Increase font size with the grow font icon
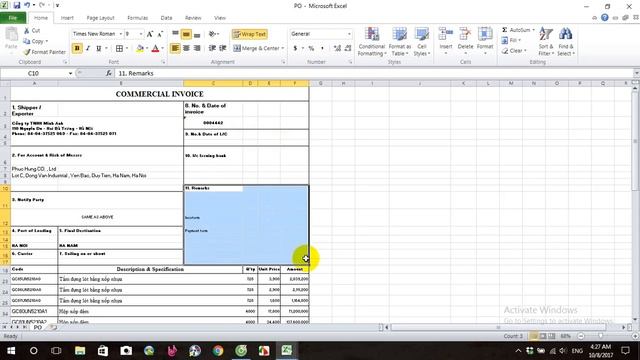Screen dimensions: 640x360 (x=150, y=34)
